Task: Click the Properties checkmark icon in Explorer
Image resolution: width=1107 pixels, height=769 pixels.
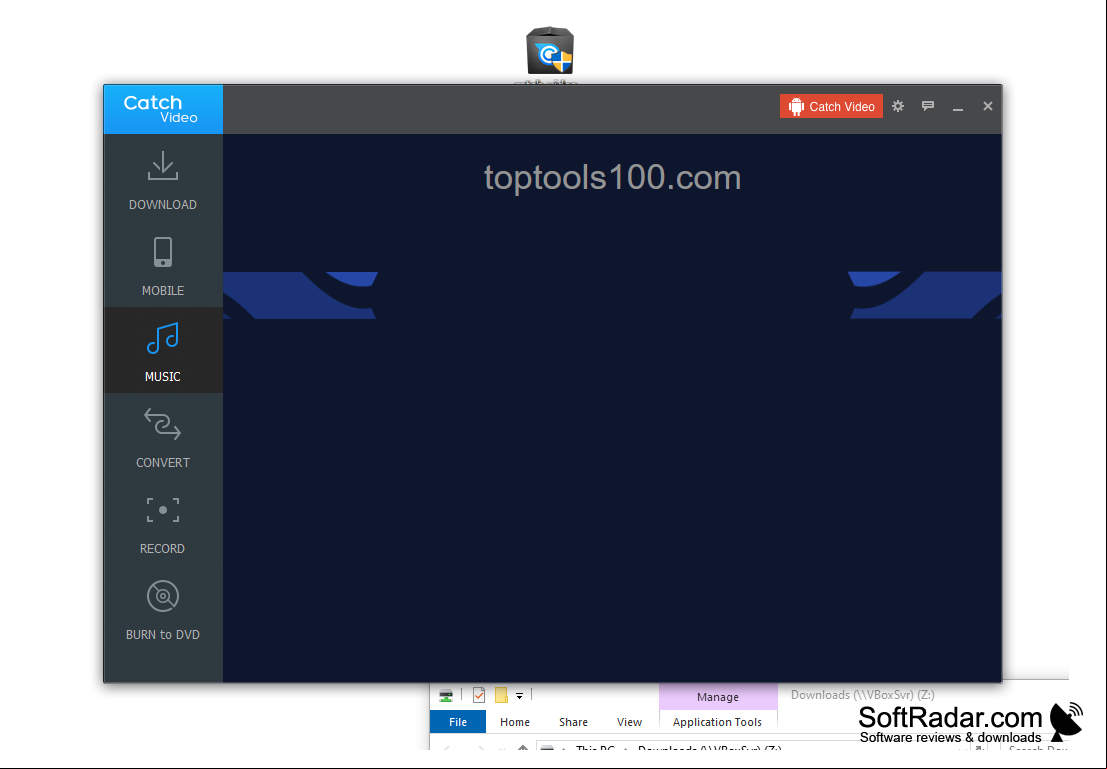Action: click(x=479, y=696)
